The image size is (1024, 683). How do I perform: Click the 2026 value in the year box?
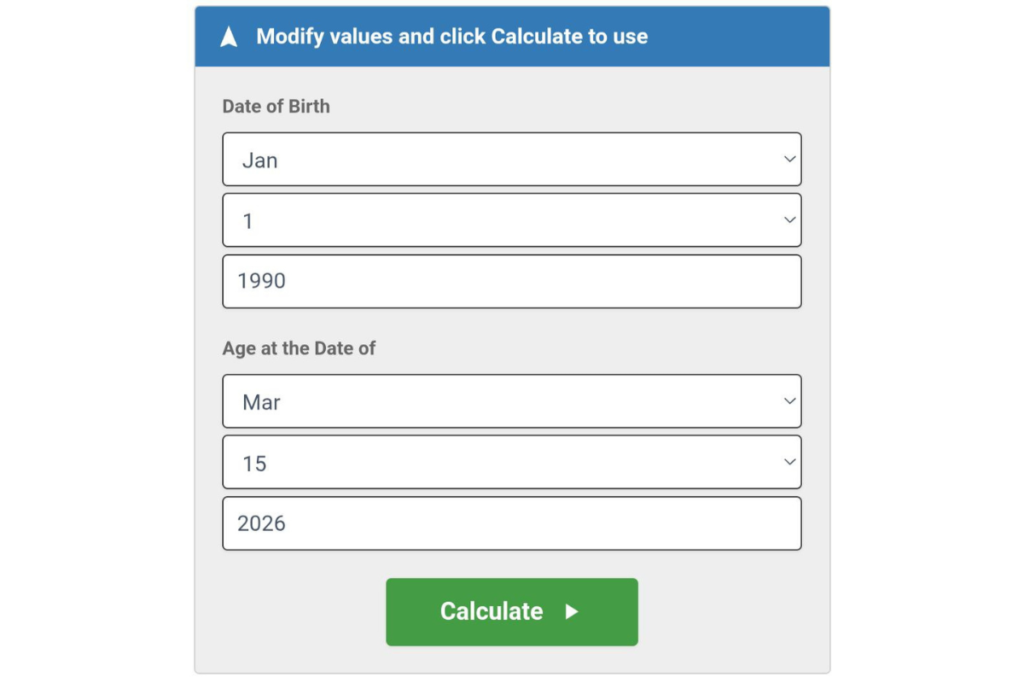(x=262, y=523)
